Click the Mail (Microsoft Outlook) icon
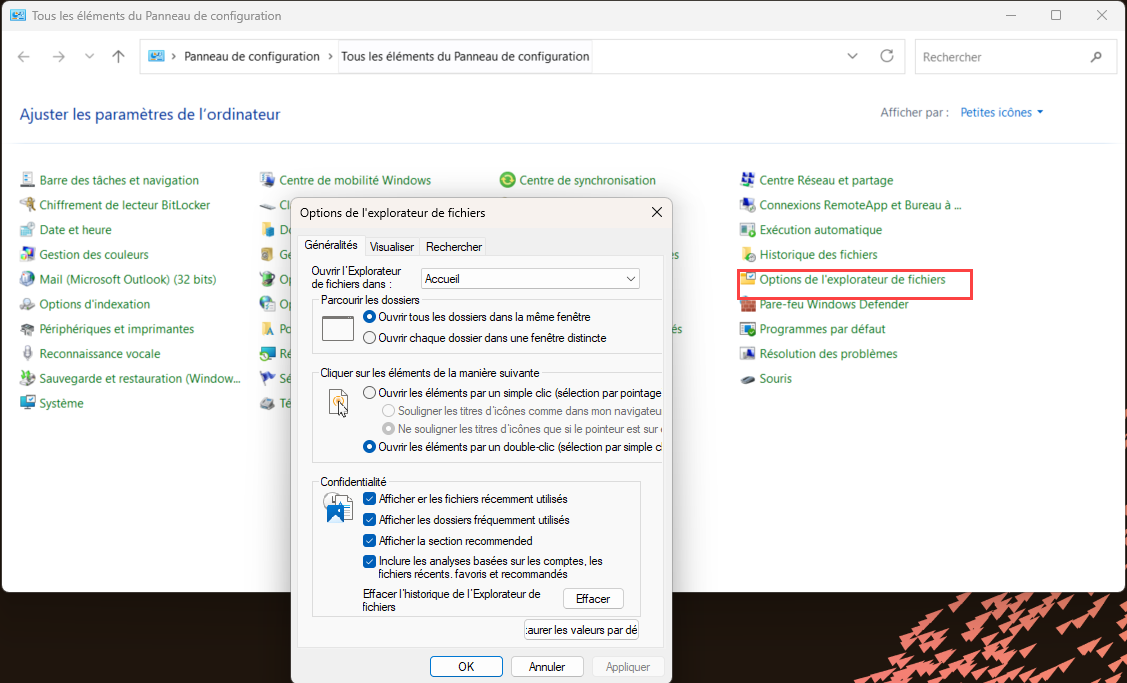1127x683 pixels. [27, 279]
